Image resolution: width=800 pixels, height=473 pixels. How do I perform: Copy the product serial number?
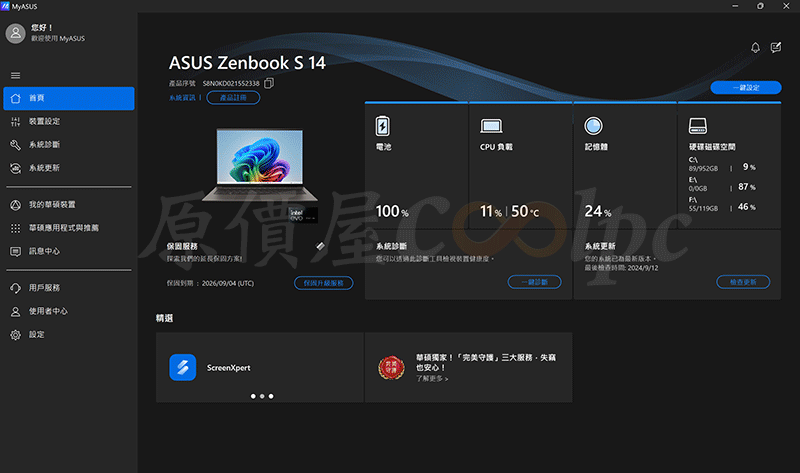pos(269,83)
